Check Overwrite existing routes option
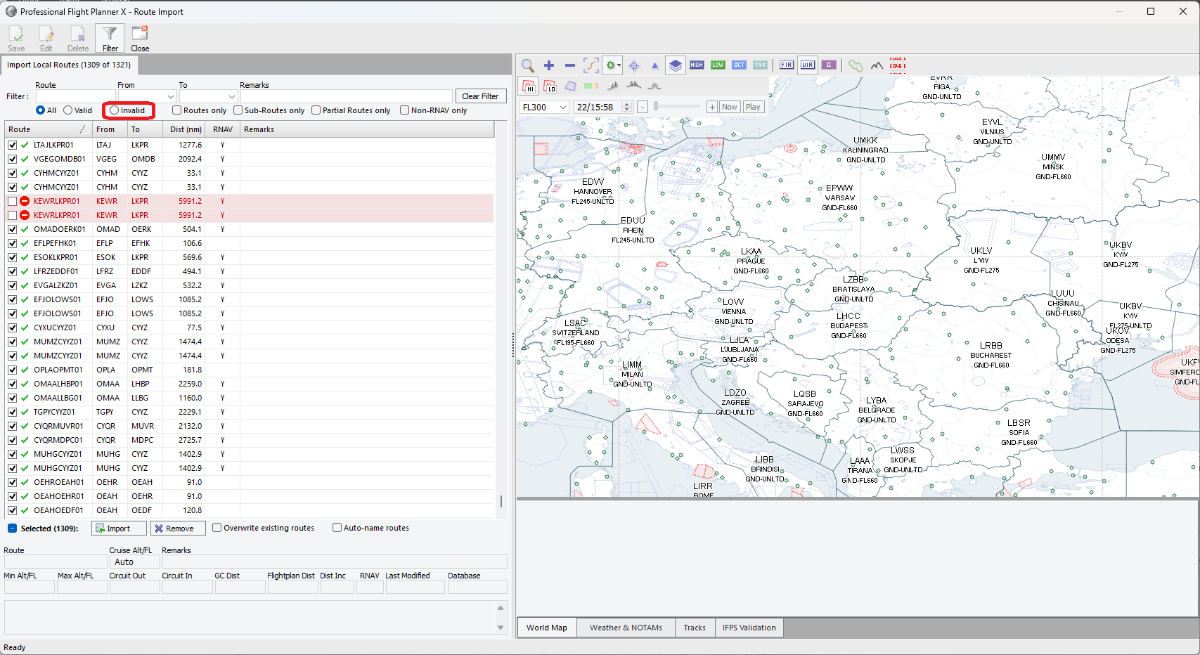The height and width of the screenshot is (655, 1200). (x=217, y=528)
